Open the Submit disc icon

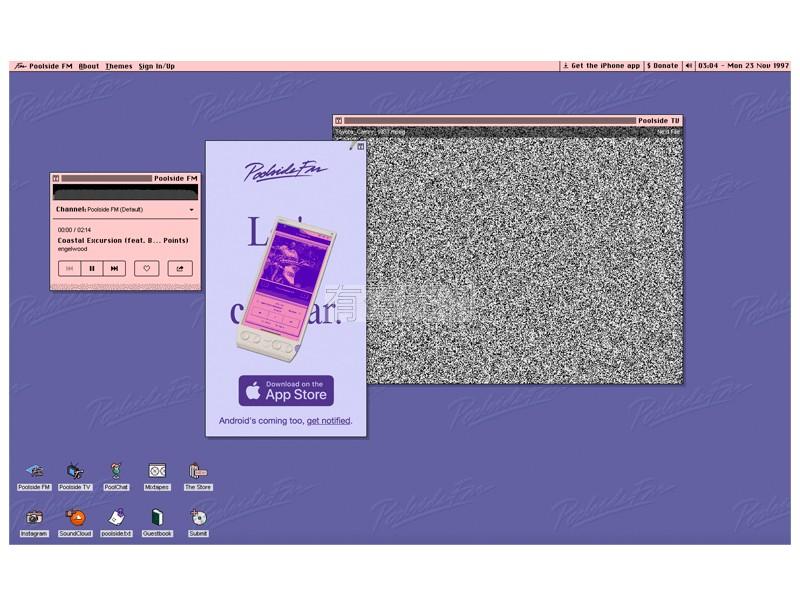tap(198, 518)
